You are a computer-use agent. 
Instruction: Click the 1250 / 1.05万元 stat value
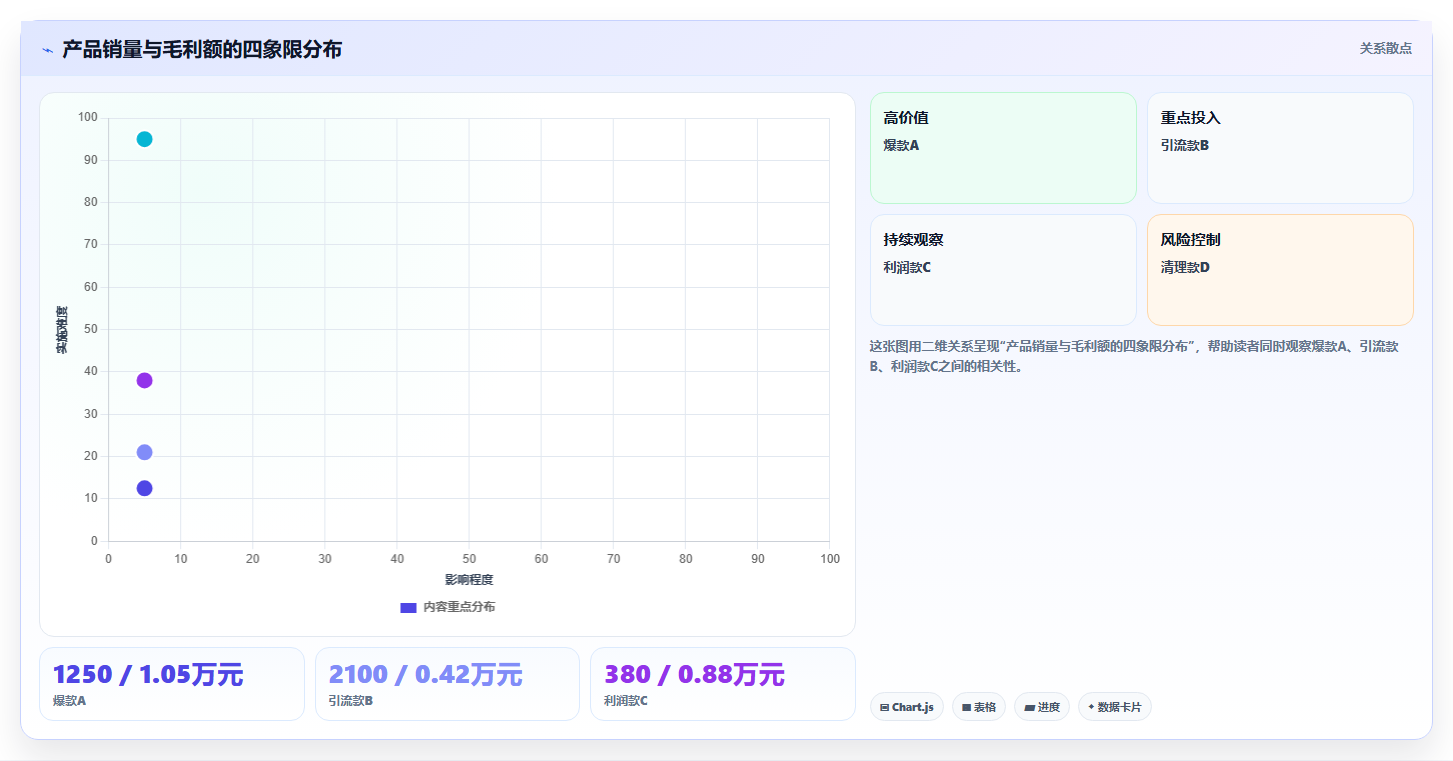148,675
